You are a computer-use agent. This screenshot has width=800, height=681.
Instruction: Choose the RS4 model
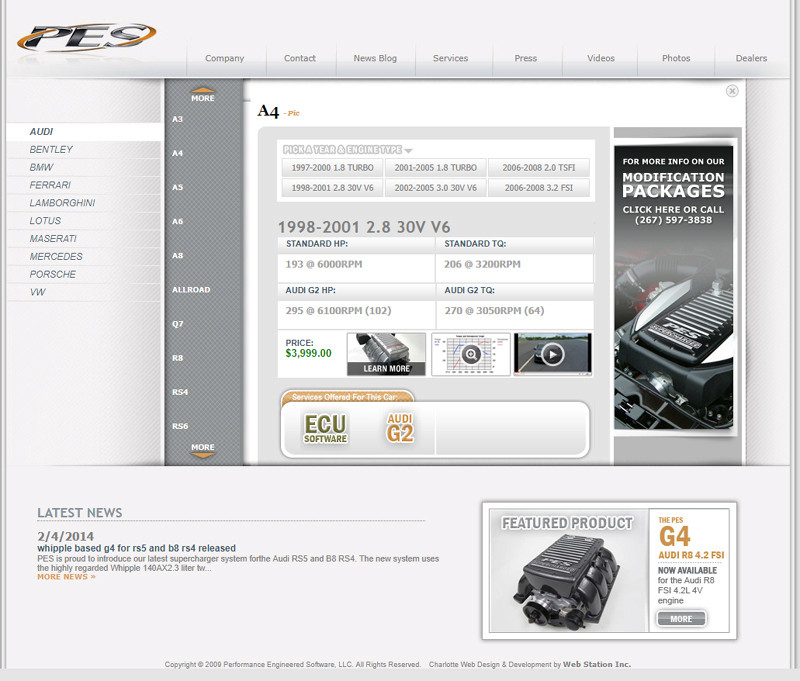180,392
